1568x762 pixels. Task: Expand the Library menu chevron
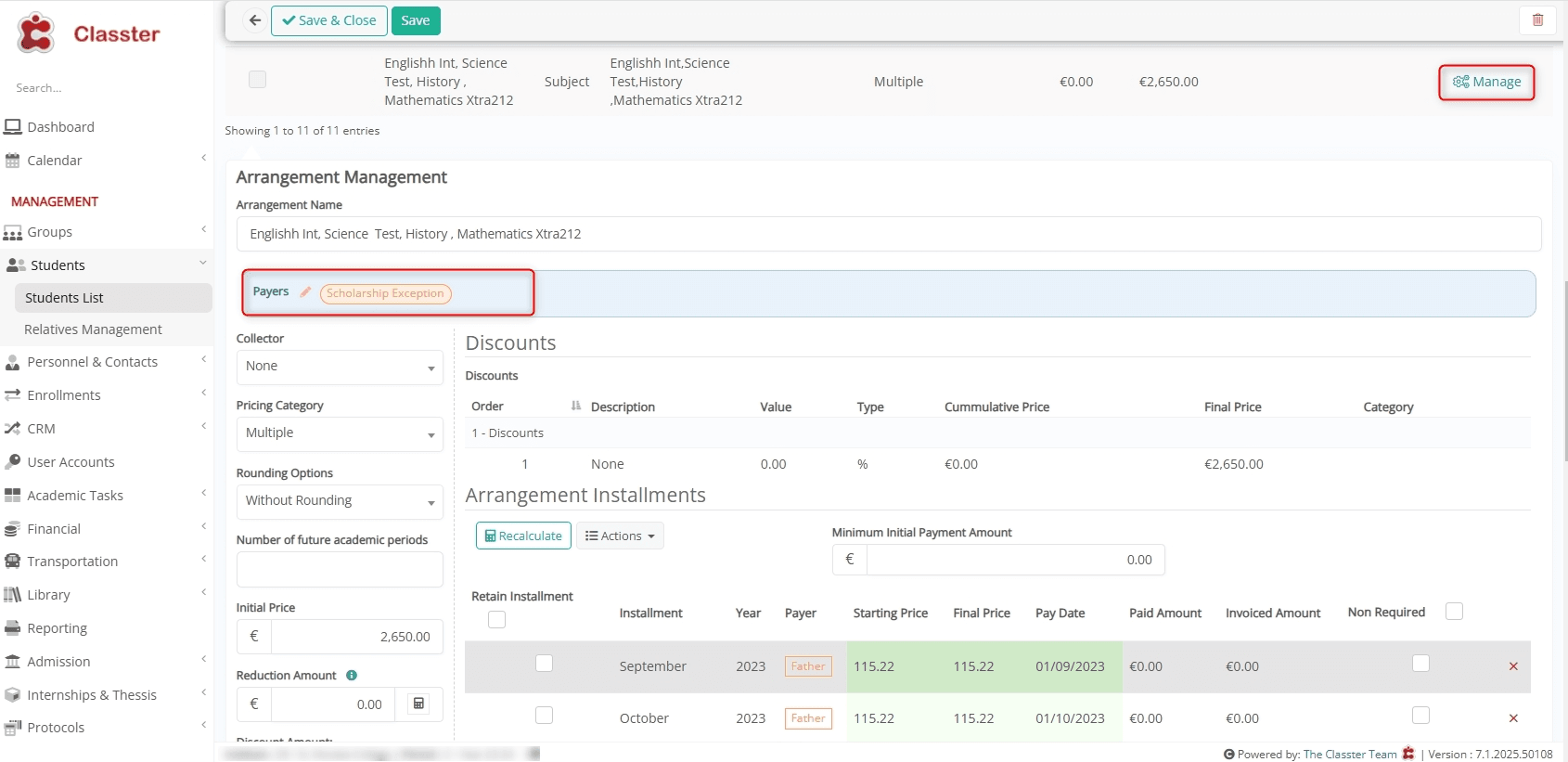[x=203, y=593]
